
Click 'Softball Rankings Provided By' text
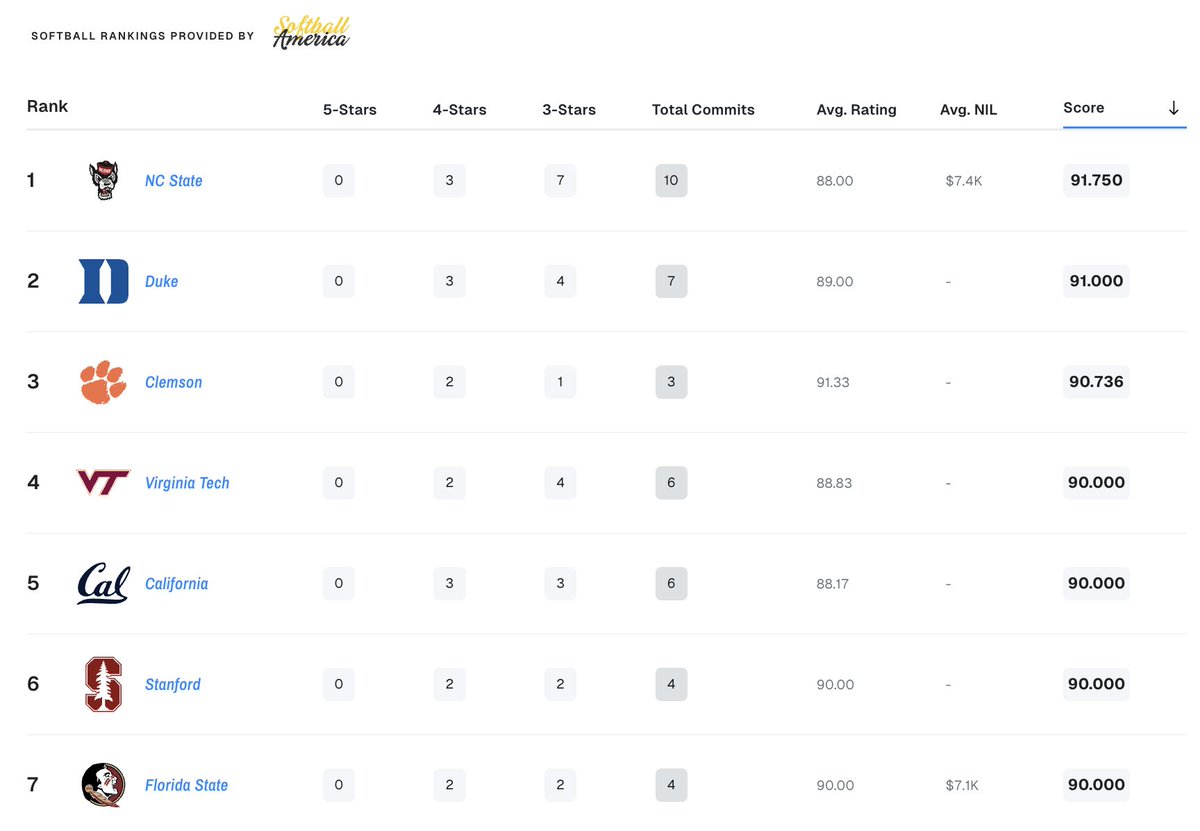pos(143,36)
